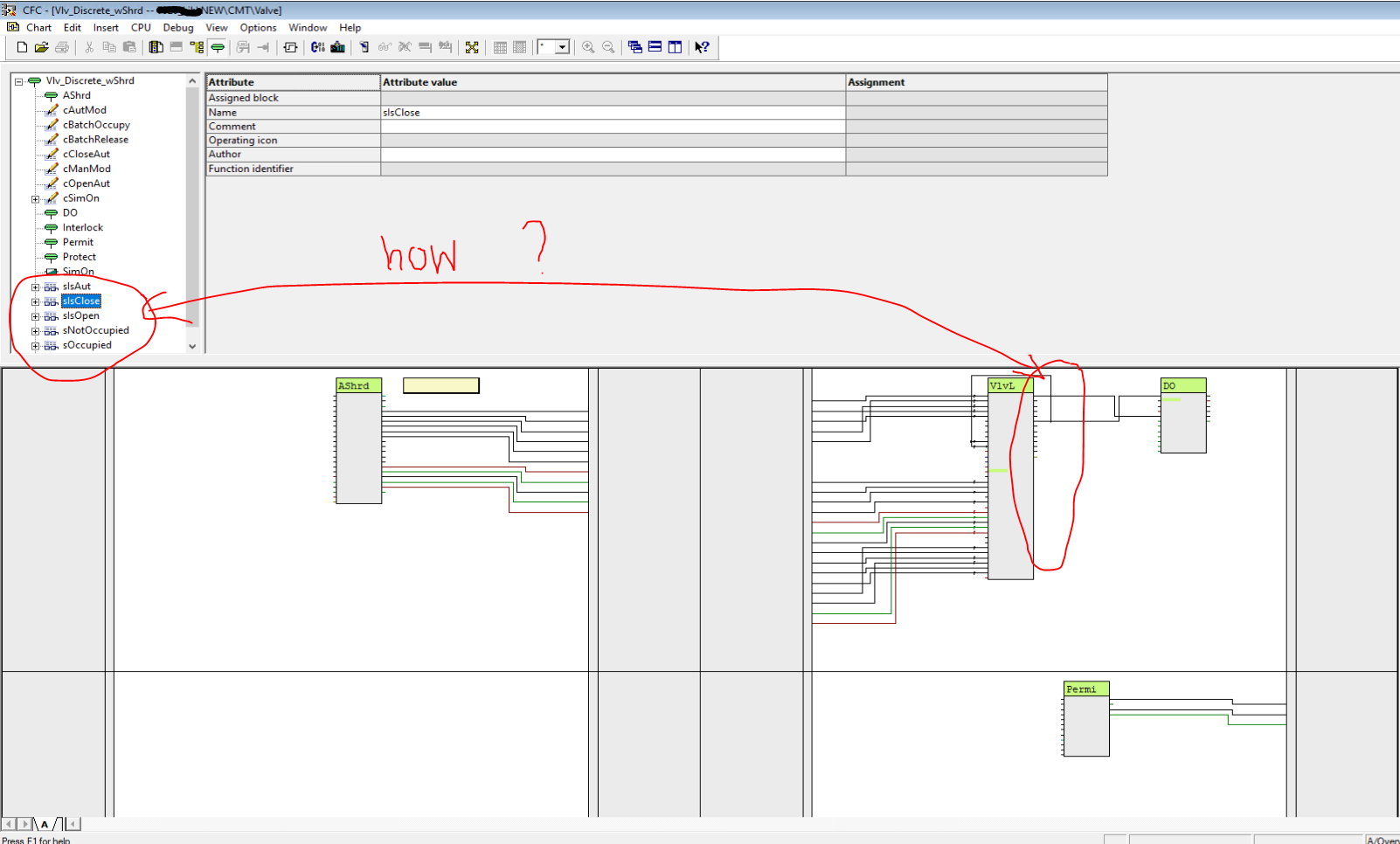Collapse the Vlv_Discrete_wShrd tree root
Screen dimensions: 1400x844
[x=18, y=81]
